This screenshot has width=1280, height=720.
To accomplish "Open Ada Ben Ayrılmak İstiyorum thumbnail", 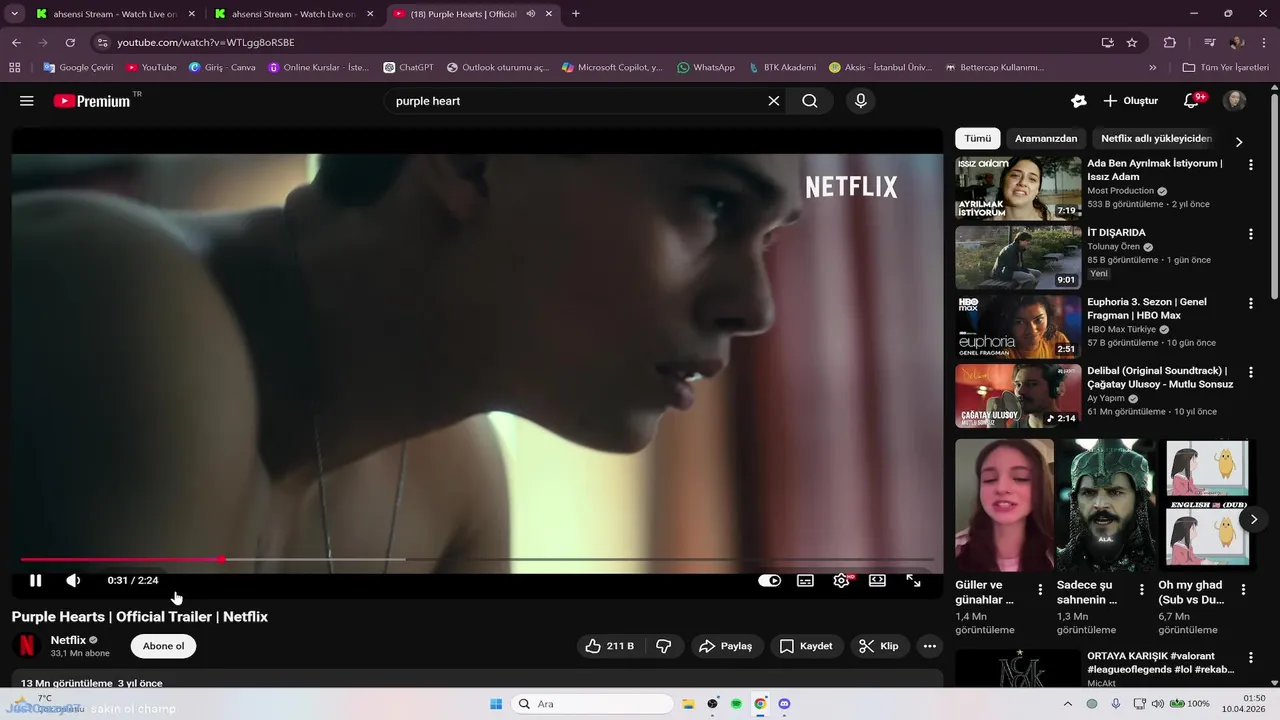I will pyautogui.click(x=1018, y=188).
